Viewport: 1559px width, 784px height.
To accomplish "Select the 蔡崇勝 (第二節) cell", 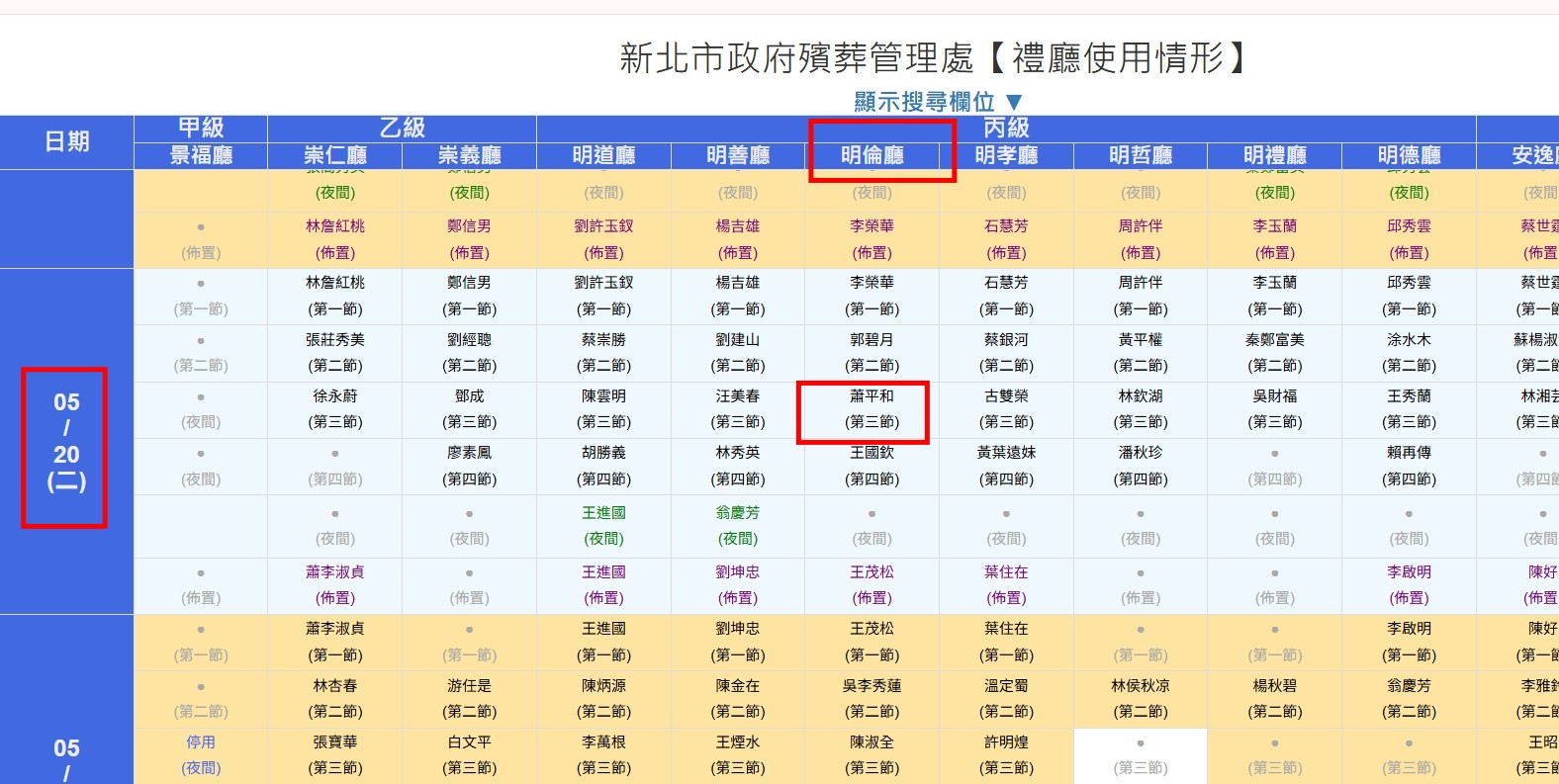I will point(603,353).
